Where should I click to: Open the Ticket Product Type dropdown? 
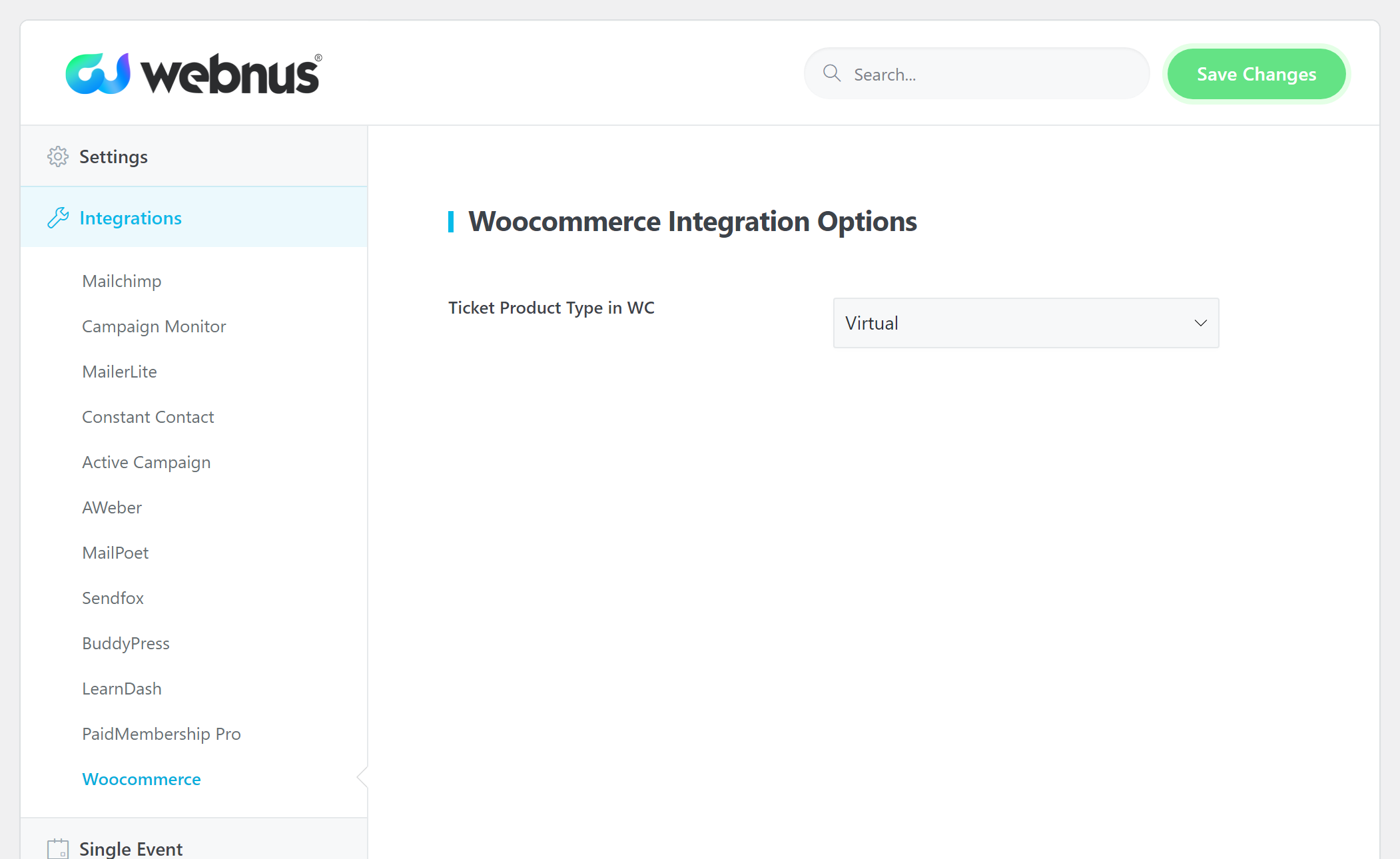[1026, 323]
